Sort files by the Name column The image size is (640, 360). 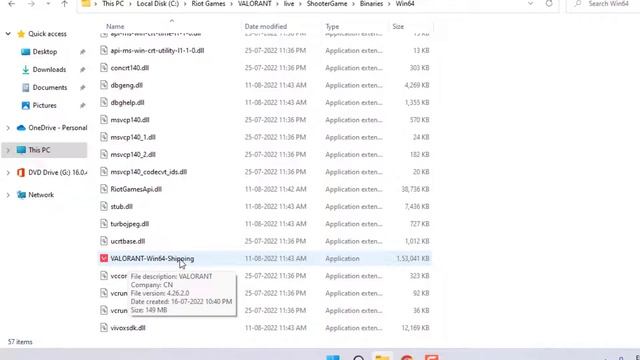pyautogui.click(x=115, y=27)
